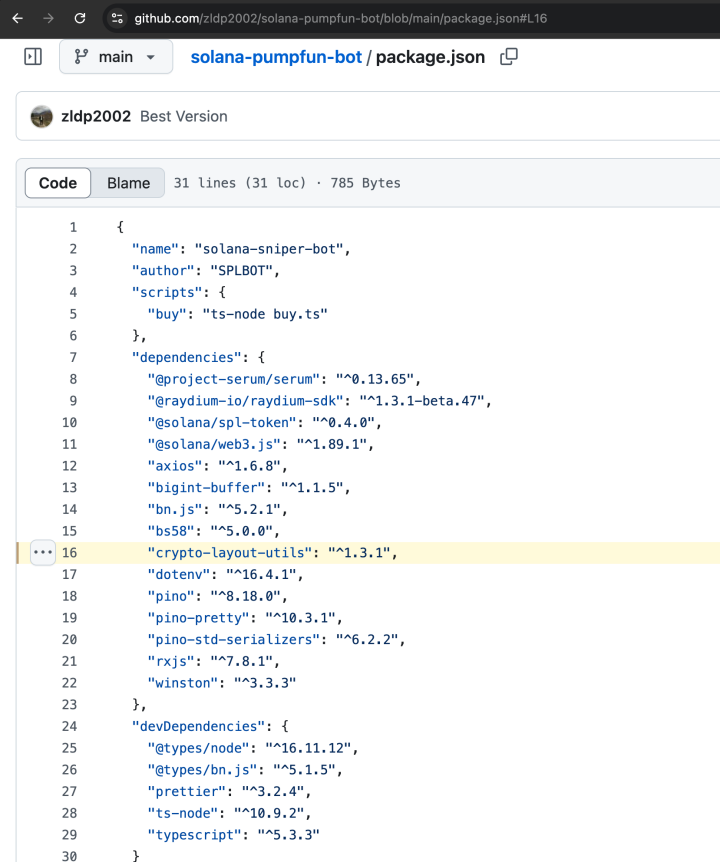
Task: Select line number 16
Action: pyautogui.click(x=69, y=552)
